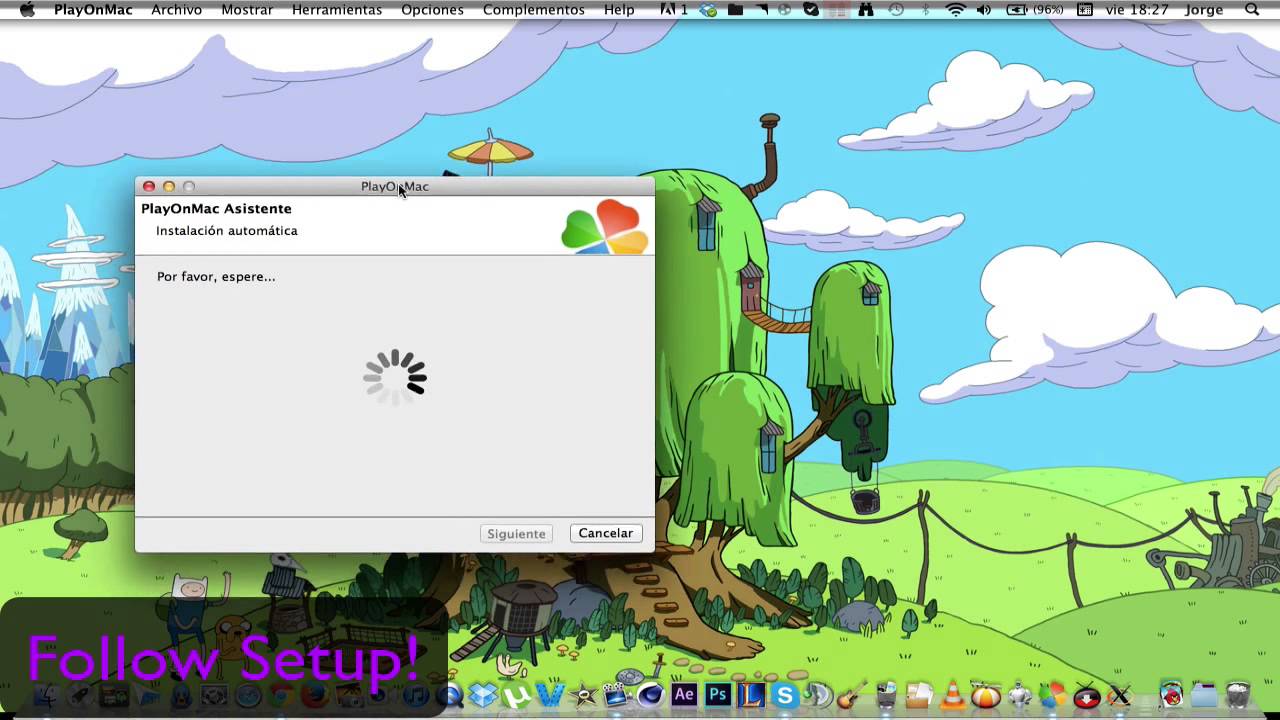Open the Mostrar menu

(247, 9)
